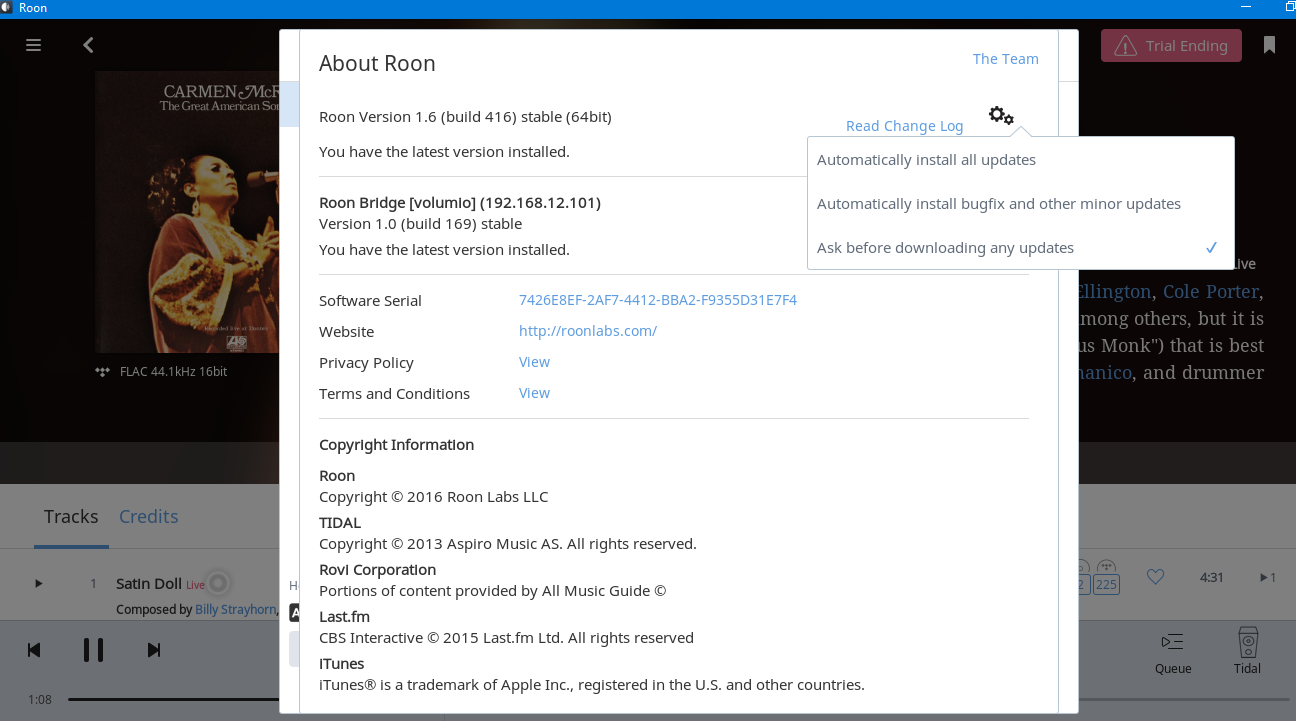Viewport: 1296px width, 721px height.
Task: Click the software serial number link
Action: 658,300
